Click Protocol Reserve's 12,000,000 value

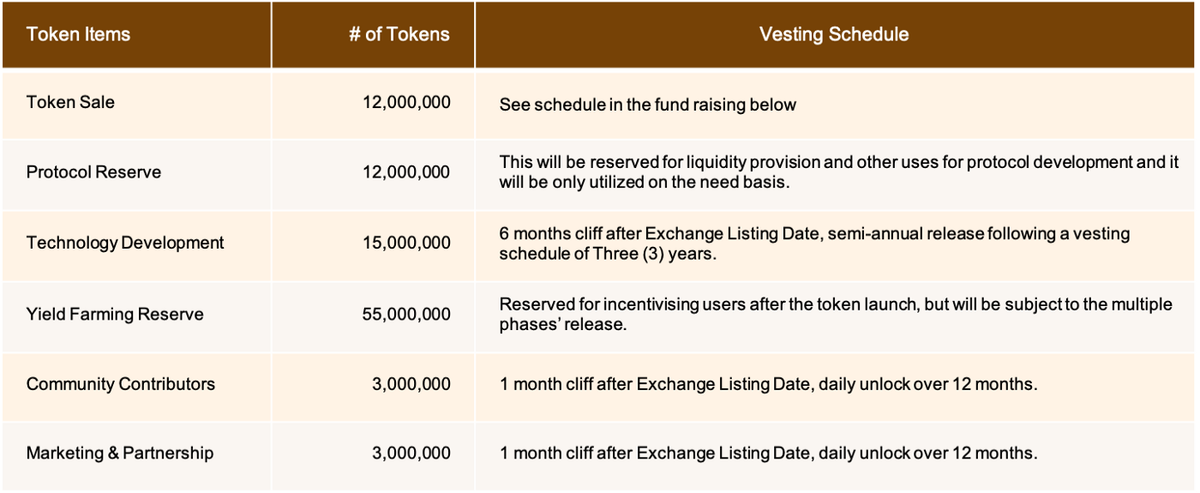(406, 172)
